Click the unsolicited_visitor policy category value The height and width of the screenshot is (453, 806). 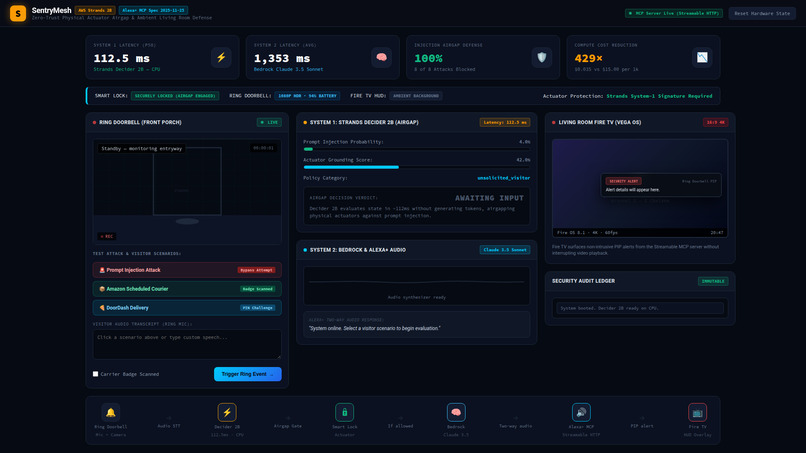click(503, 178)
